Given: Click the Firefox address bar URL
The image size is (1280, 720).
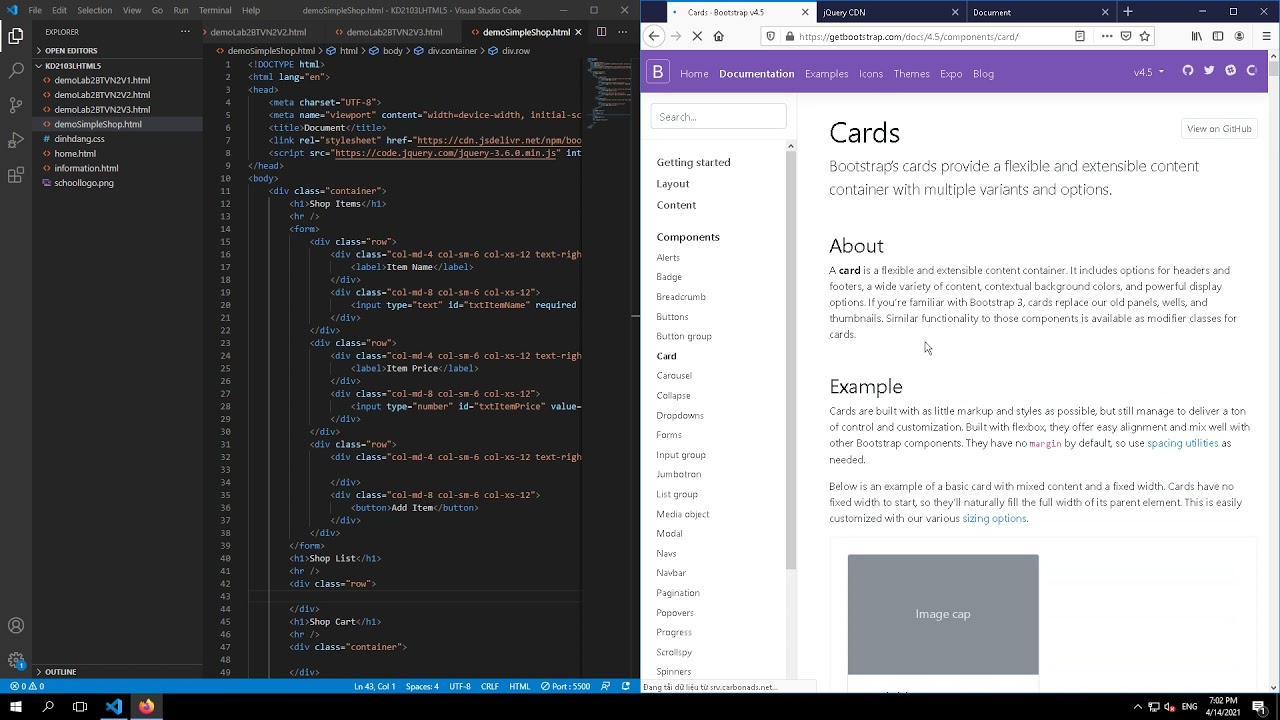Looking at the screenshot, I should [909, 37].
